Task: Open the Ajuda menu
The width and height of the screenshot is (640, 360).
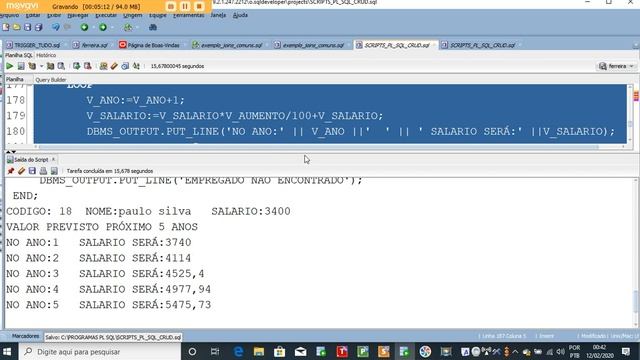Action: pyautogui.click(x=240, y=15)
